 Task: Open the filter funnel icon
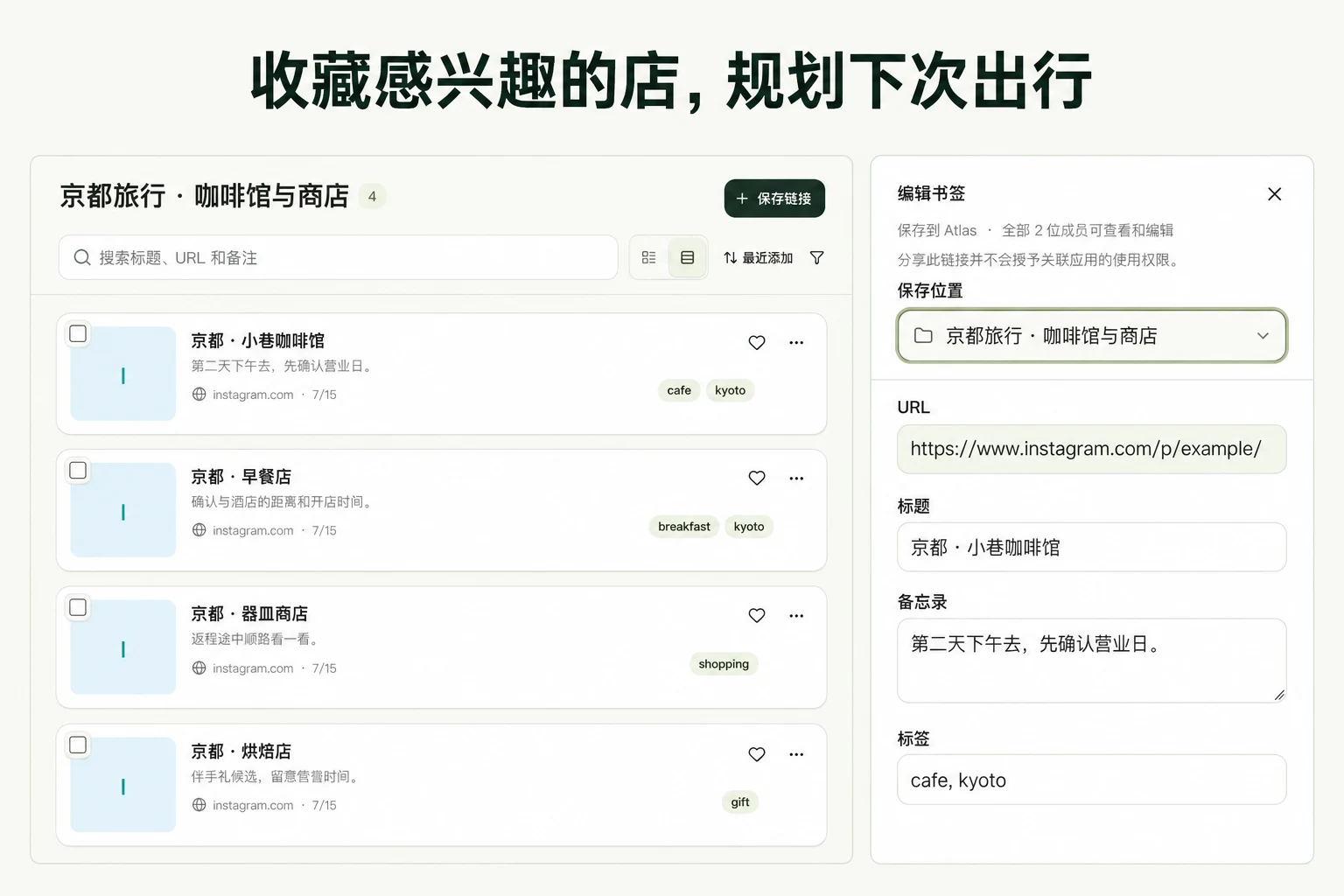coord(817,257)
